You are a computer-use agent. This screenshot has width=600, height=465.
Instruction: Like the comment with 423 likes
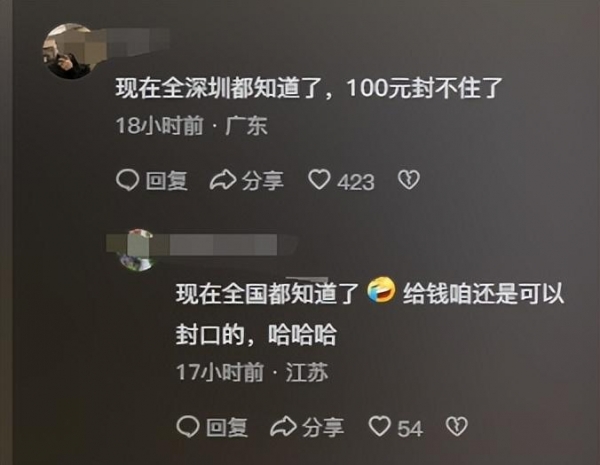320,179
